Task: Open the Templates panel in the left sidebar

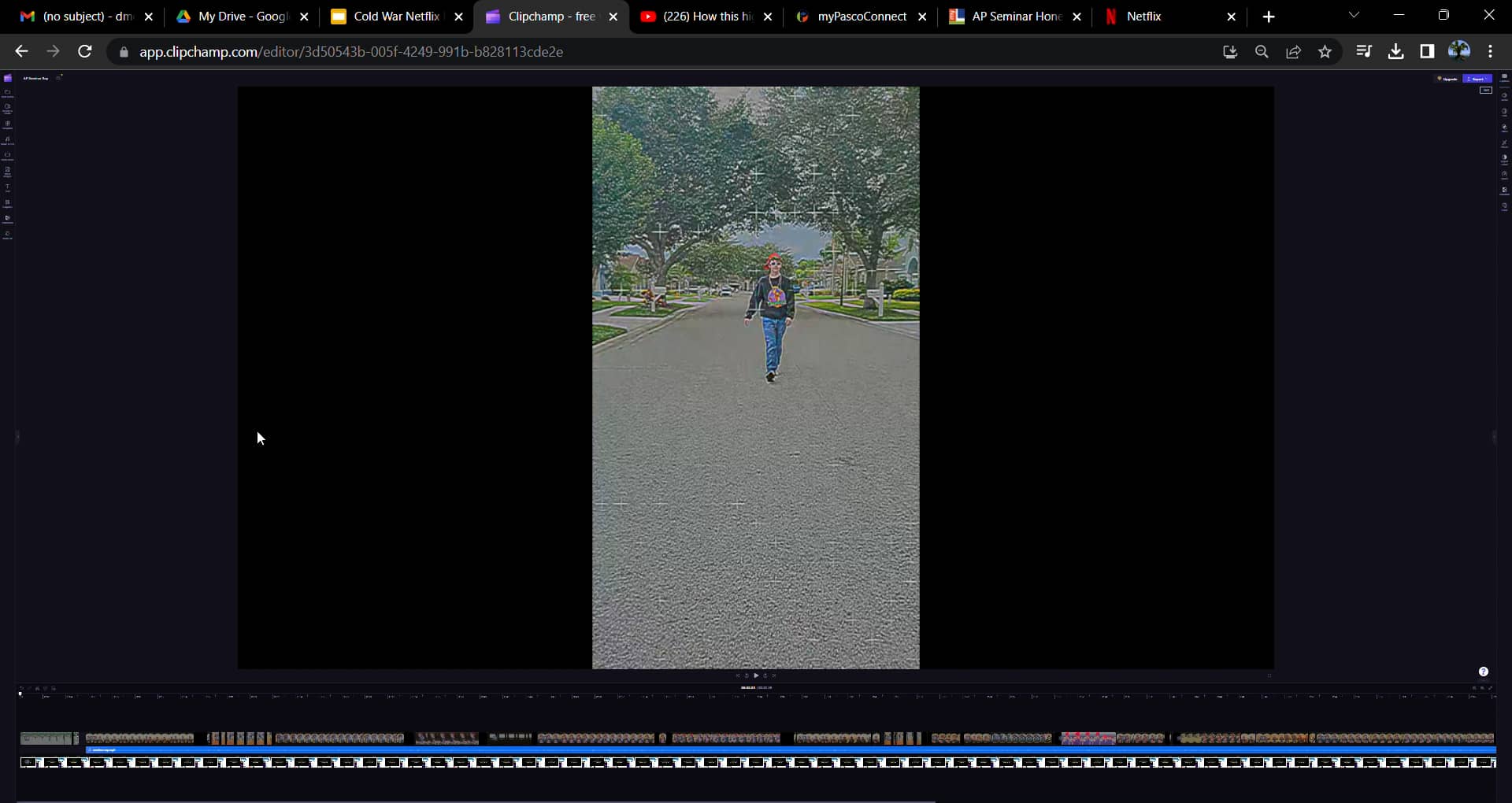Action: point(7,124)
